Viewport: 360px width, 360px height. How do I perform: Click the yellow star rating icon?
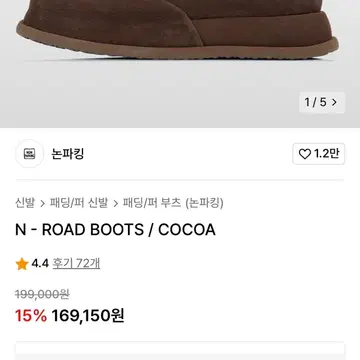tap(22, 264)
